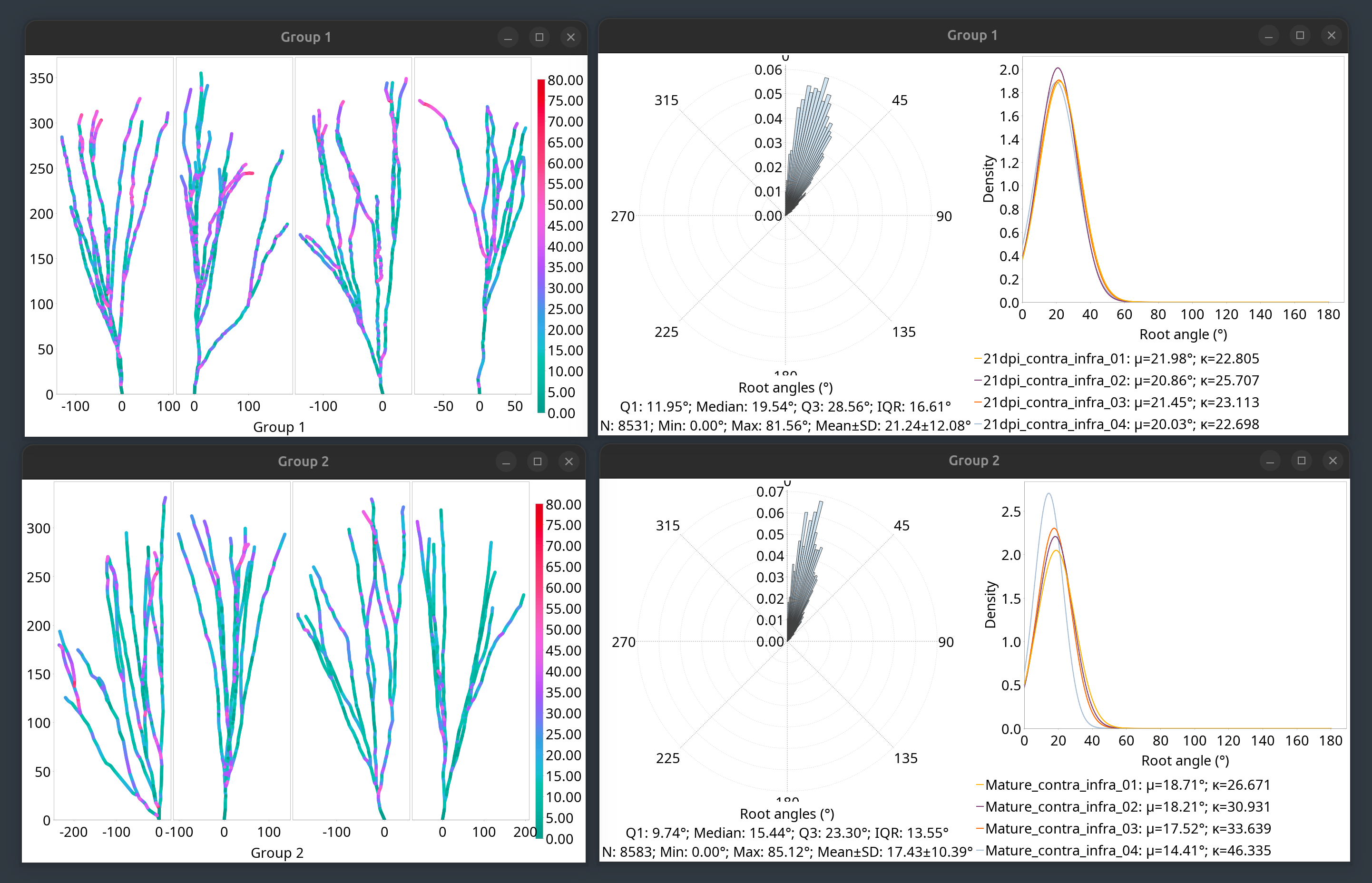Minimize the Group 2 root tracing window
1372x883 pixels.
pyautogui.click(x=506, y=461)
